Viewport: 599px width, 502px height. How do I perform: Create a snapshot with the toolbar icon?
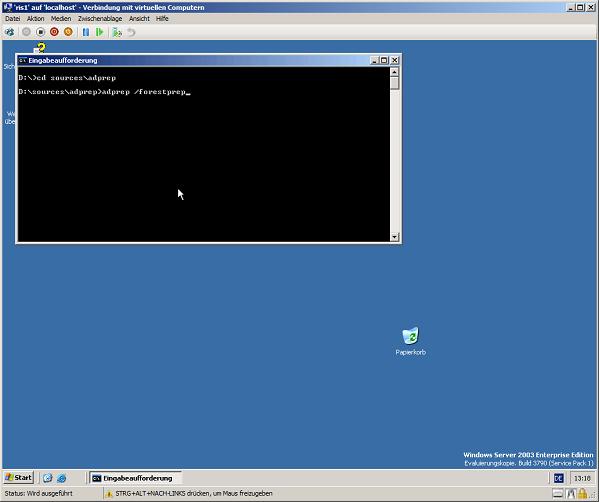[x=117, y=32]
